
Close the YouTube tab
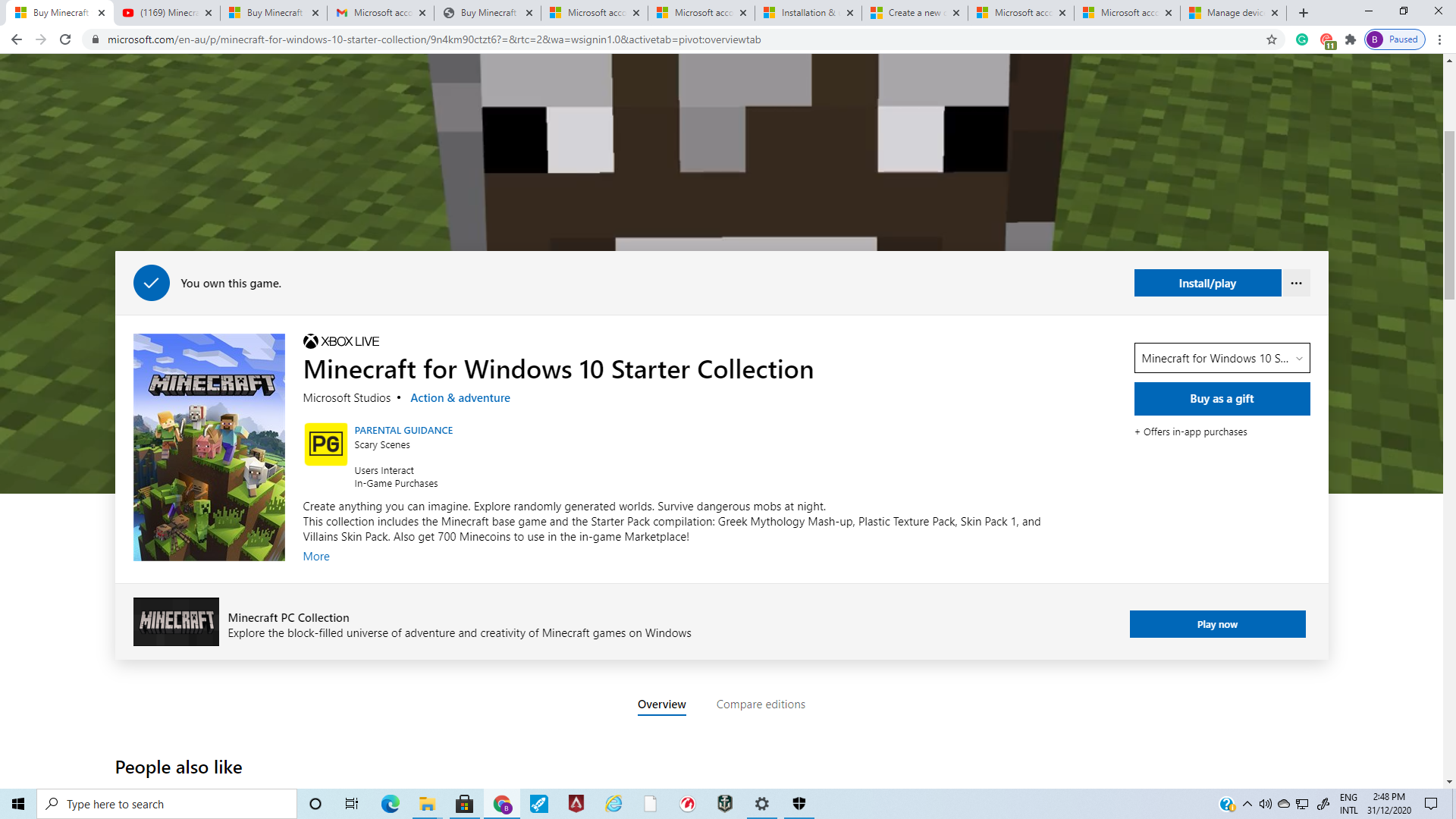(209, 13)
